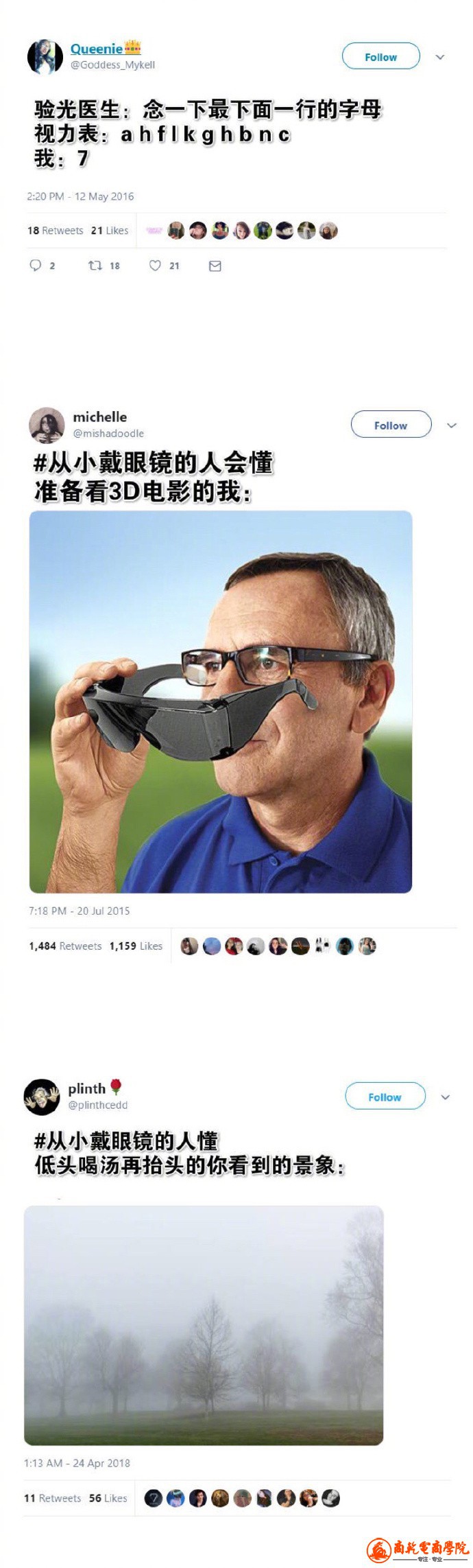Follow plinth's account
Image resolution: width=473 pixels, height=1568 pixels.
click(385, 1097)
